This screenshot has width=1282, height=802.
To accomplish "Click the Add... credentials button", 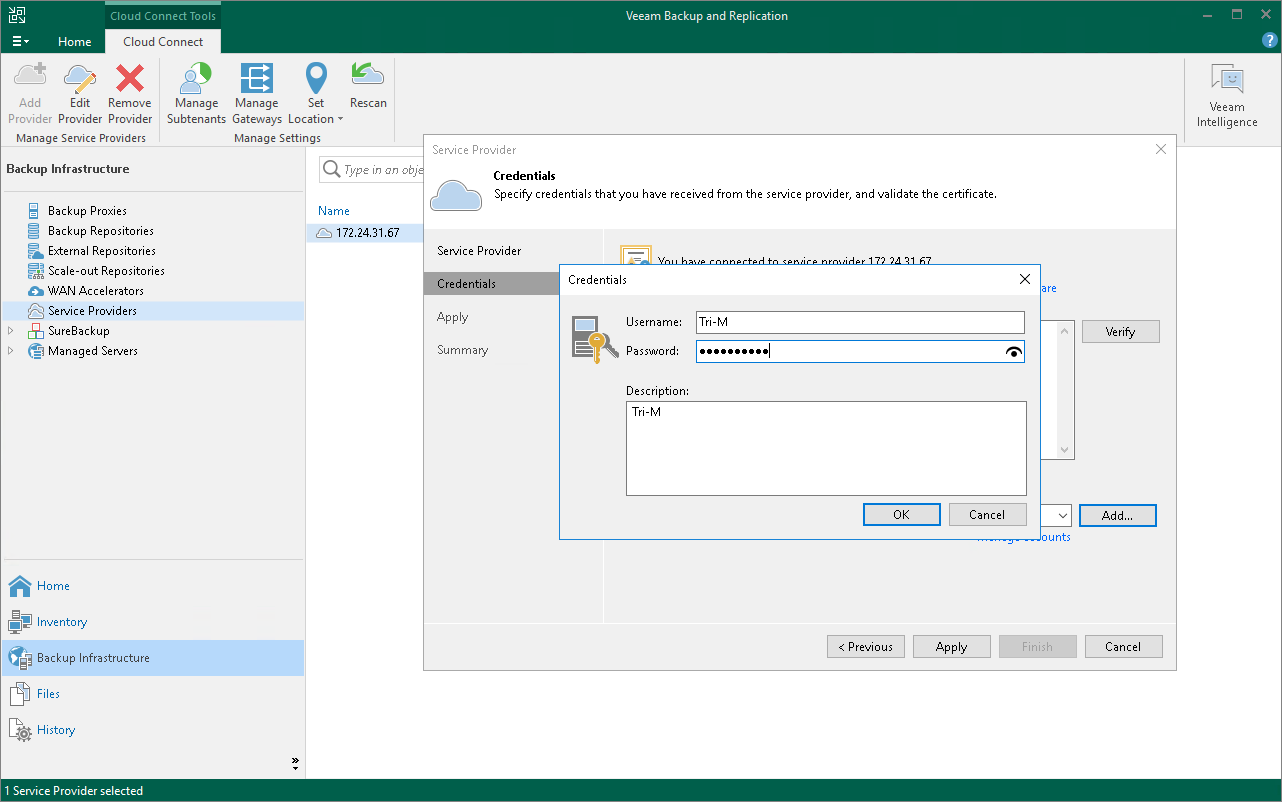I will pyautogui.click(x=1117, y=515).
